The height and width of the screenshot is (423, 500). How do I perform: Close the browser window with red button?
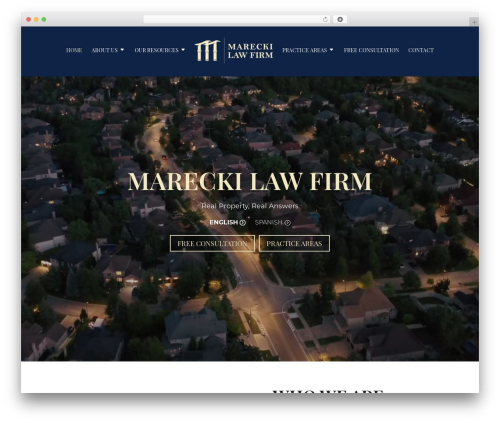[x=29, y=20]
